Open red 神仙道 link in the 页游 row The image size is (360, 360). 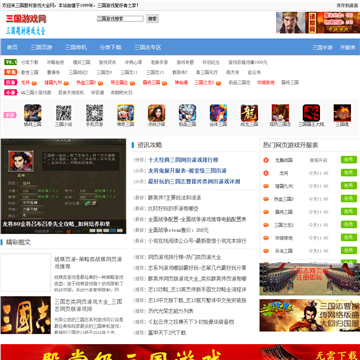pos(181,82)
